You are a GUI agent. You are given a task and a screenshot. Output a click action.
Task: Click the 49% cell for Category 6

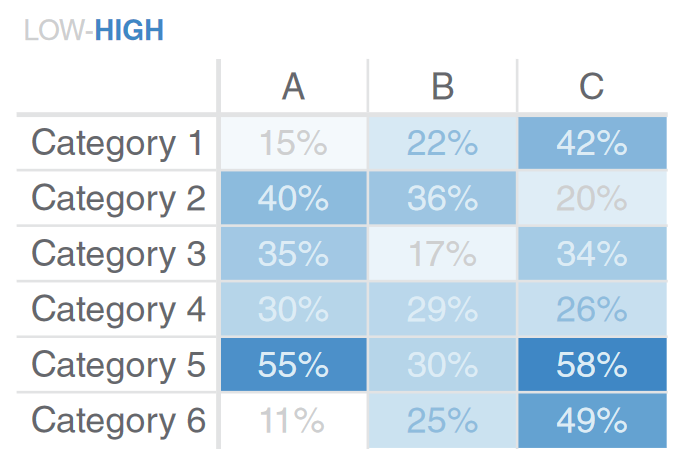(x=592, y=421)
